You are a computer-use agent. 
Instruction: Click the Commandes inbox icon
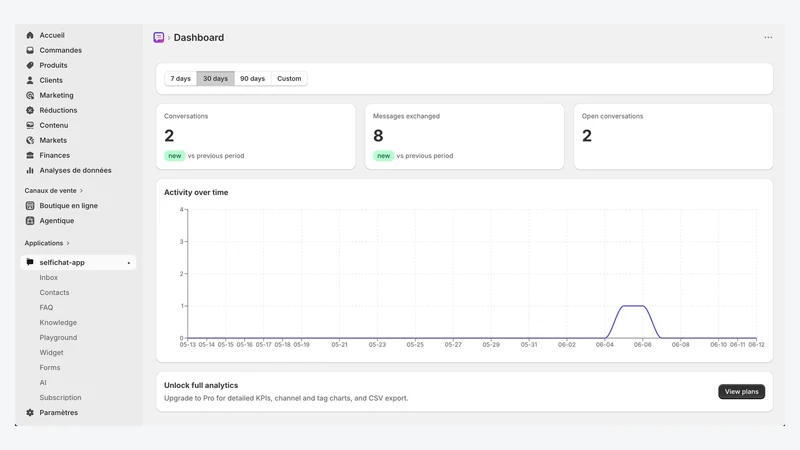[x=30, y=50]
